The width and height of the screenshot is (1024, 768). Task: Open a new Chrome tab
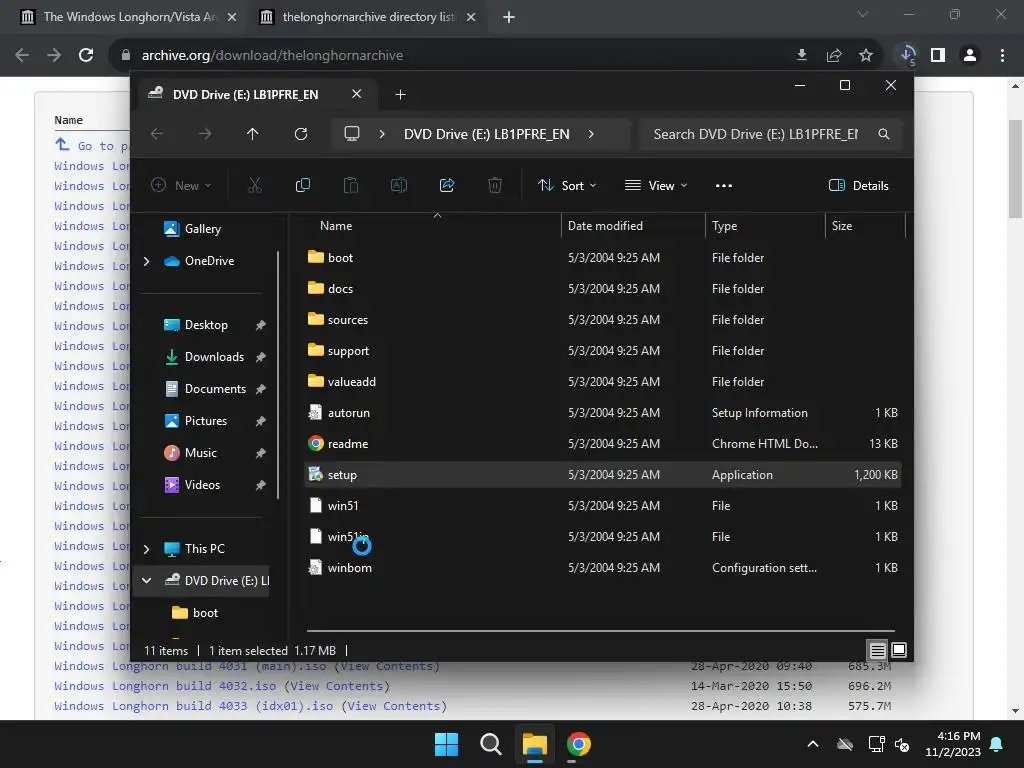point(509,17)
